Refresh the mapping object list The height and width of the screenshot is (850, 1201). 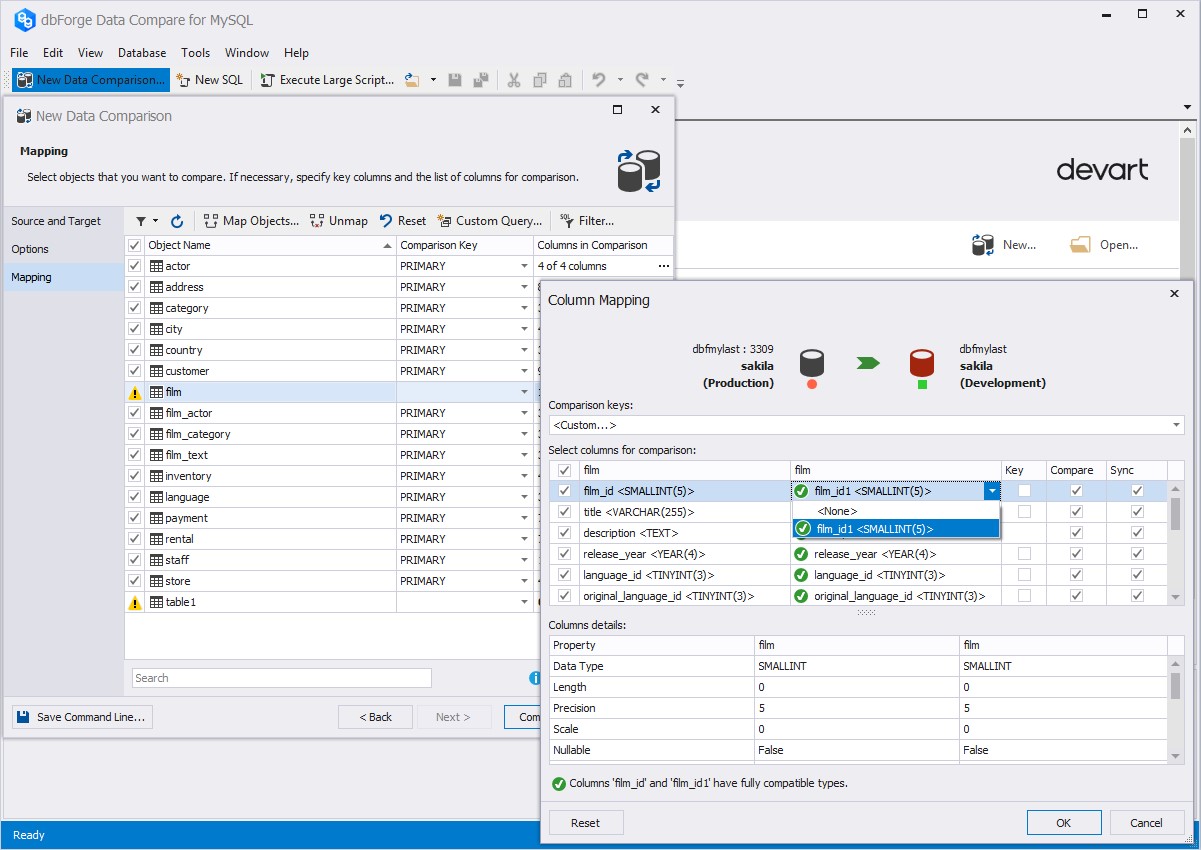coord(177,221)
